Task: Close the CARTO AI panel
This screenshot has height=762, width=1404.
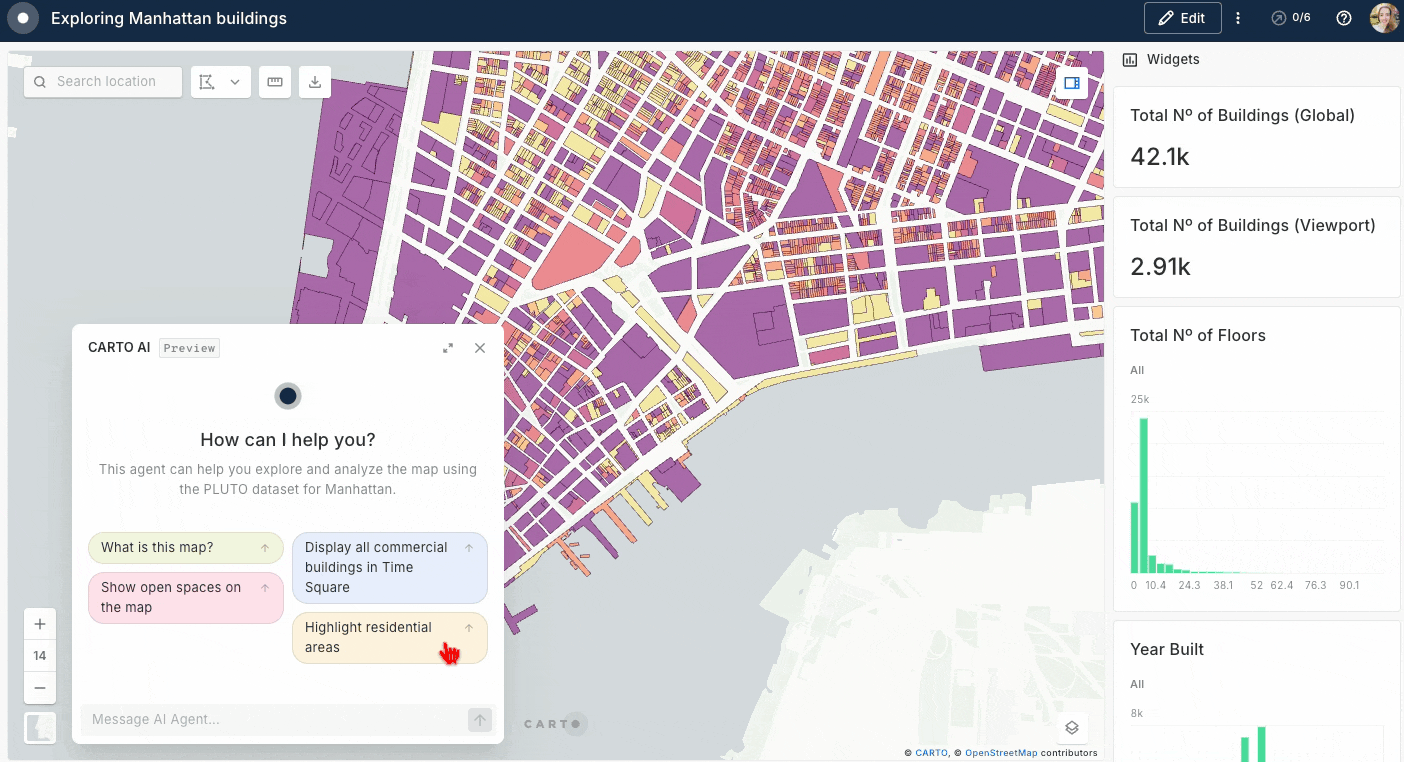Action: tap(480, 348)
